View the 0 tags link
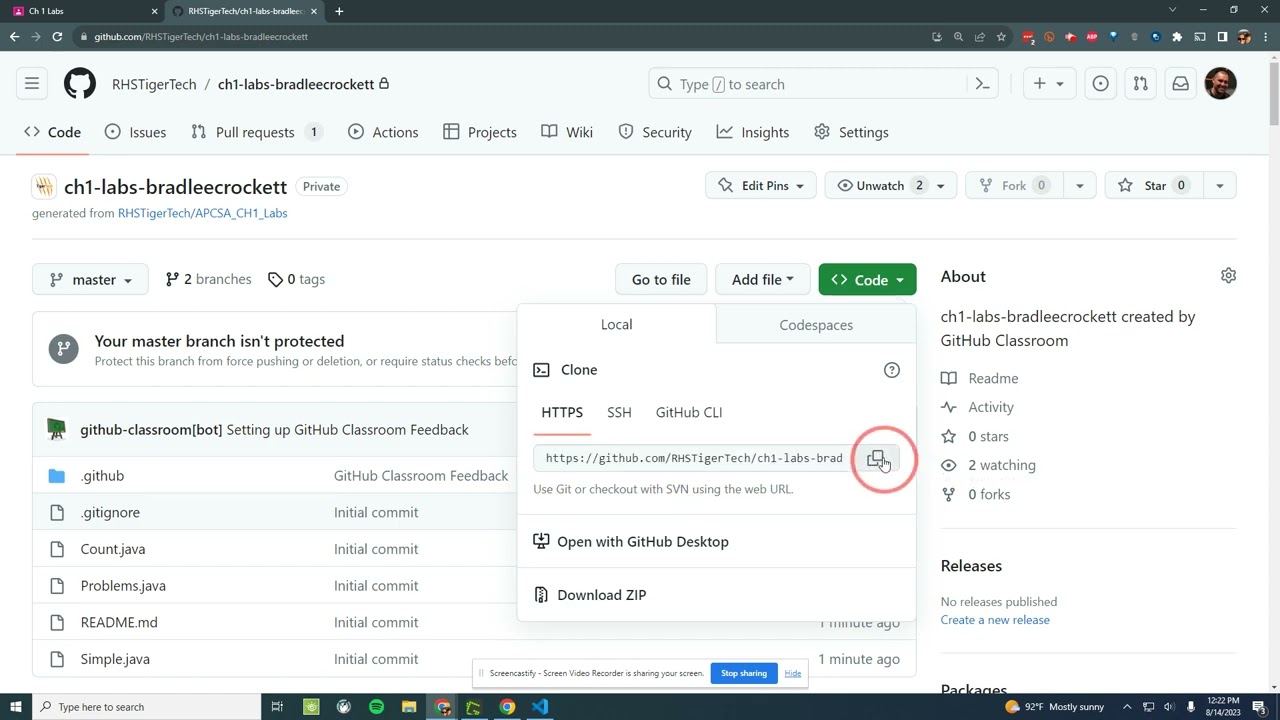 [296, 279]
